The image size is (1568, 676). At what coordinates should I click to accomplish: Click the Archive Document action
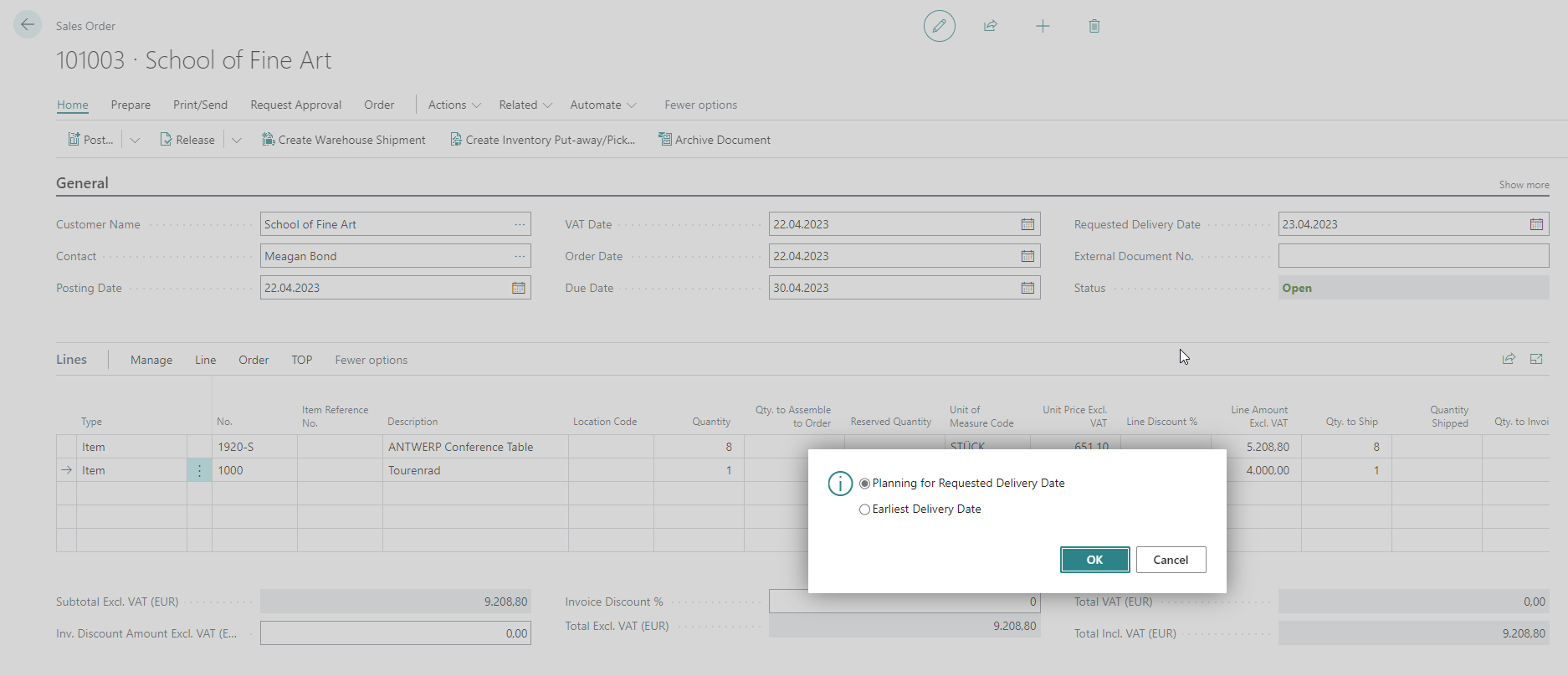coord(714,140)
